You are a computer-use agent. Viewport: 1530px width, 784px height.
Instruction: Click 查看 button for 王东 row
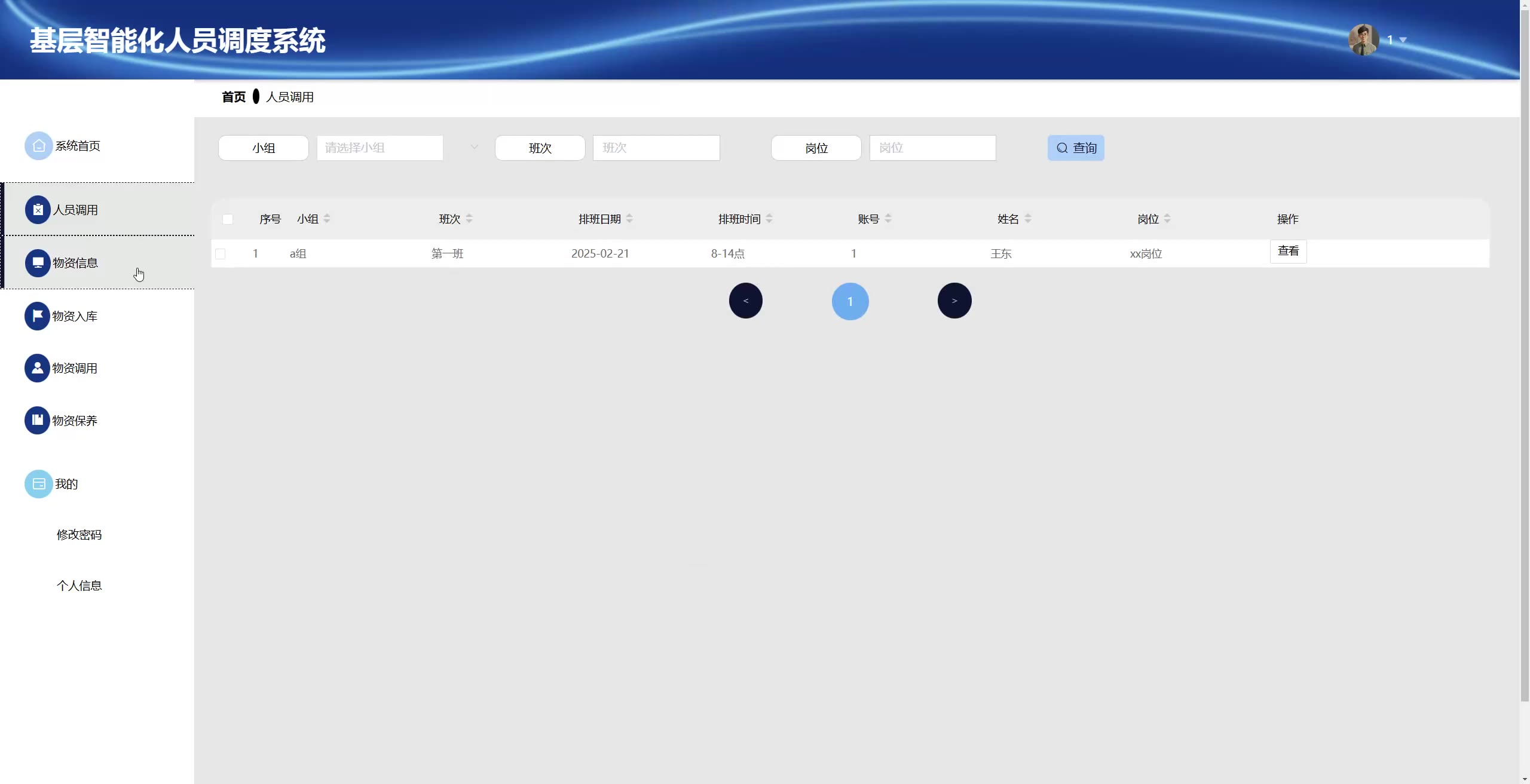tap(1288, 251)
